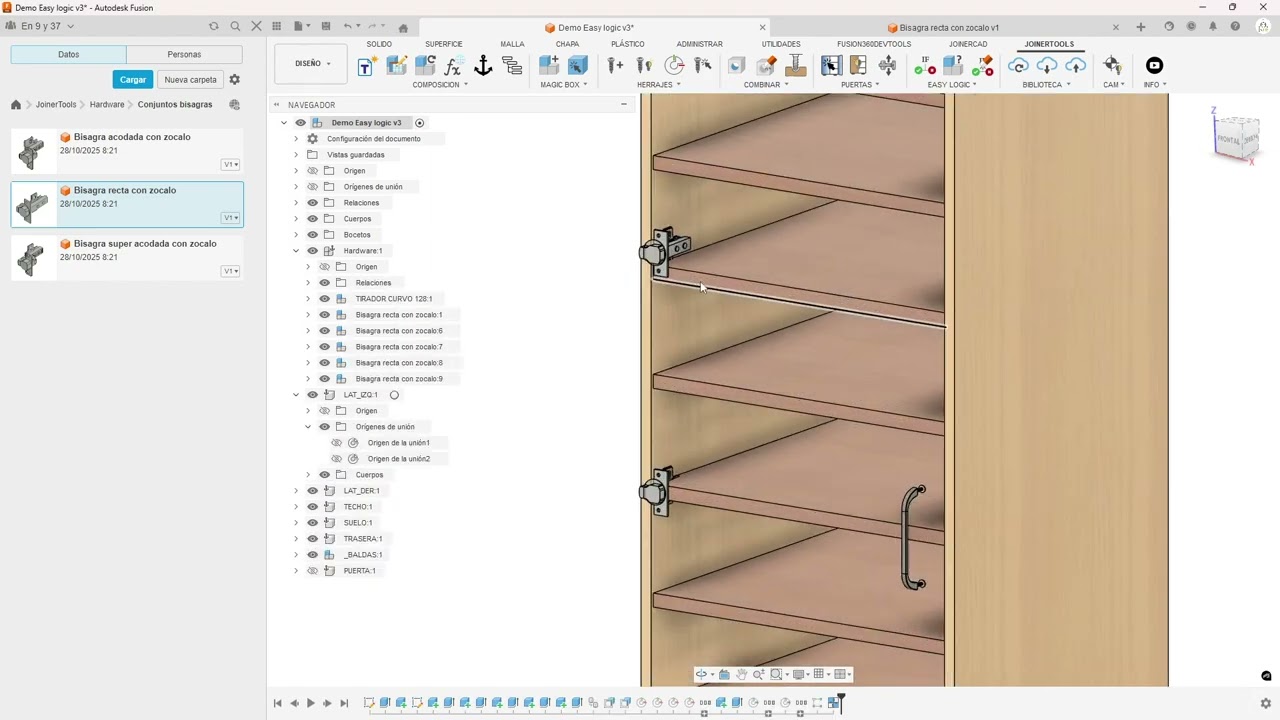
Task: Click the new tab plus icon
Action: (1140, 27)
